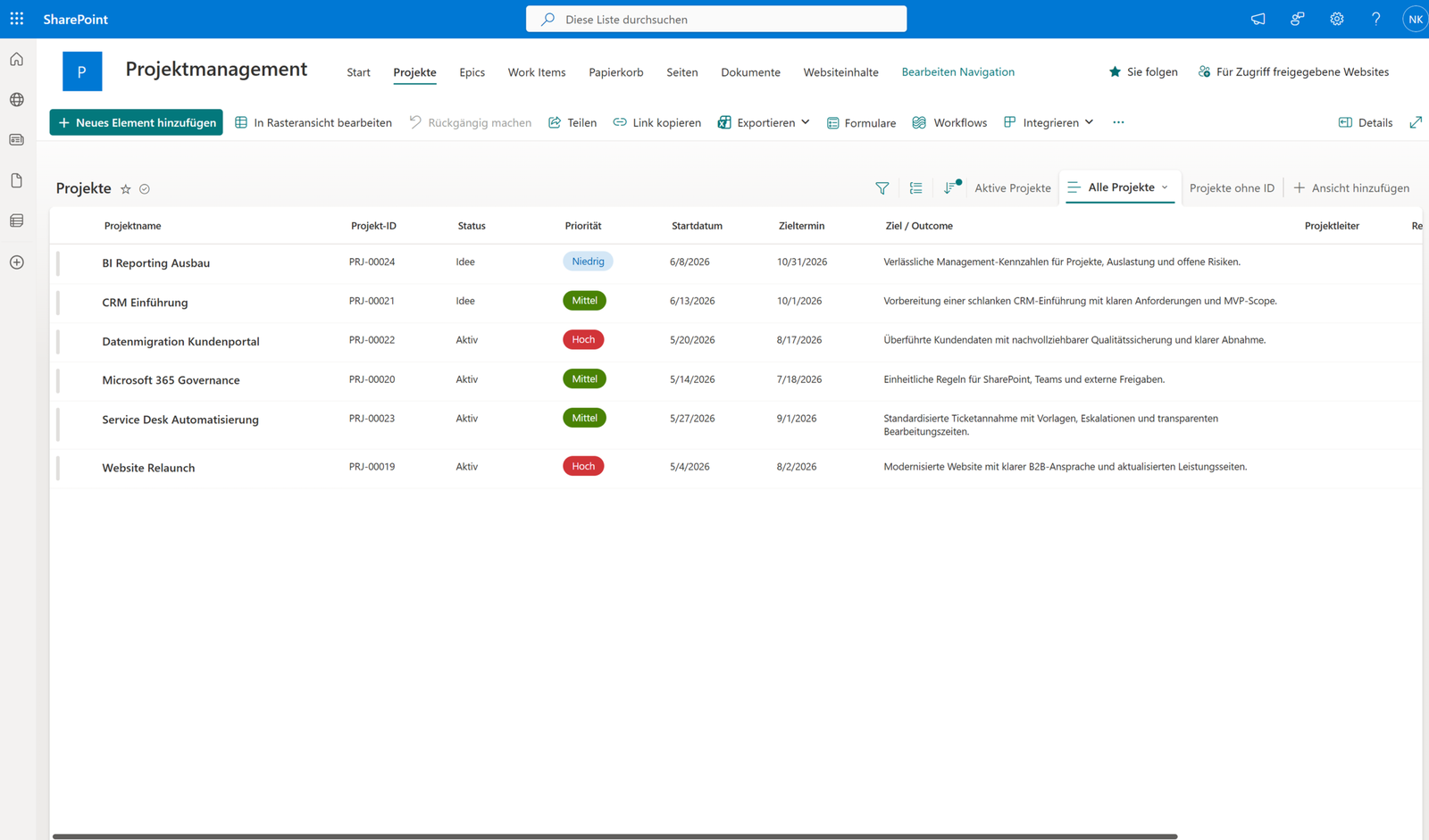This screenshot has height=840, width=1429.
Task: Click the blue P site logo
Action: point(82,71)
